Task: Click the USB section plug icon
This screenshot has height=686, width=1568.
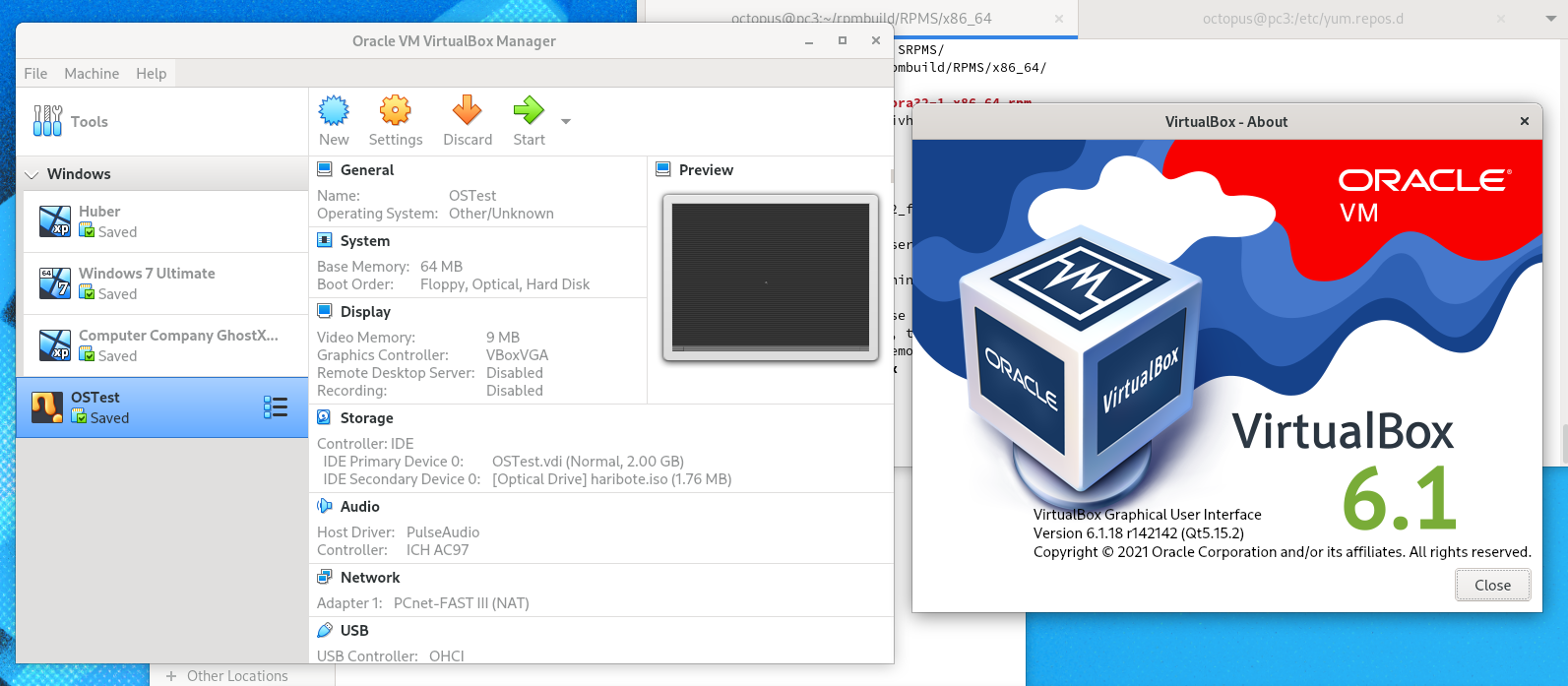Action: 325,630
